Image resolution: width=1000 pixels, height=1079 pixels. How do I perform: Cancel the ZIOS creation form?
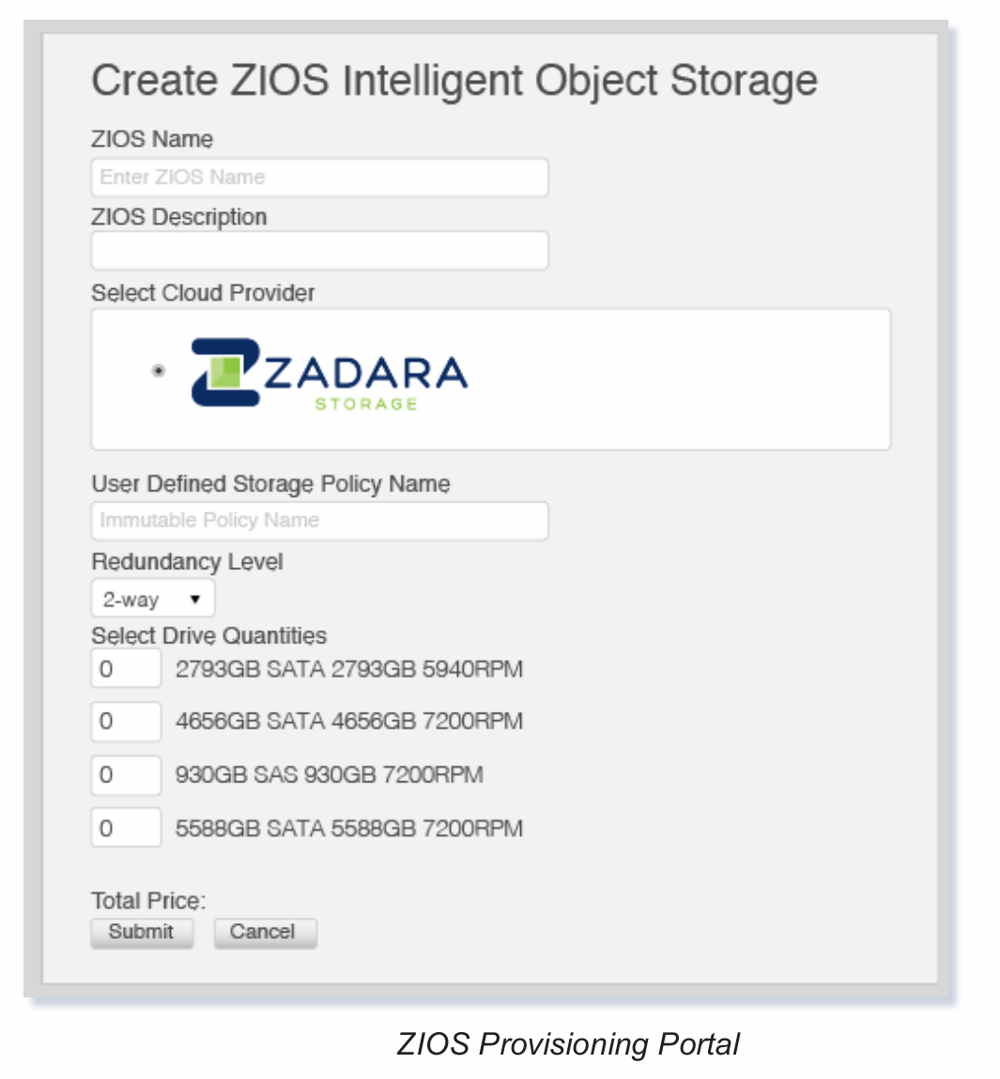click(264, 932)
